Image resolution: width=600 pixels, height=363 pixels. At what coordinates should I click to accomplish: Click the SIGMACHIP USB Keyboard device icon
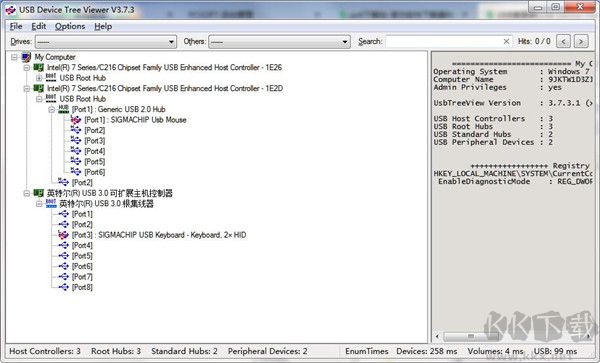pyautogui.click(x=63, y=234)
